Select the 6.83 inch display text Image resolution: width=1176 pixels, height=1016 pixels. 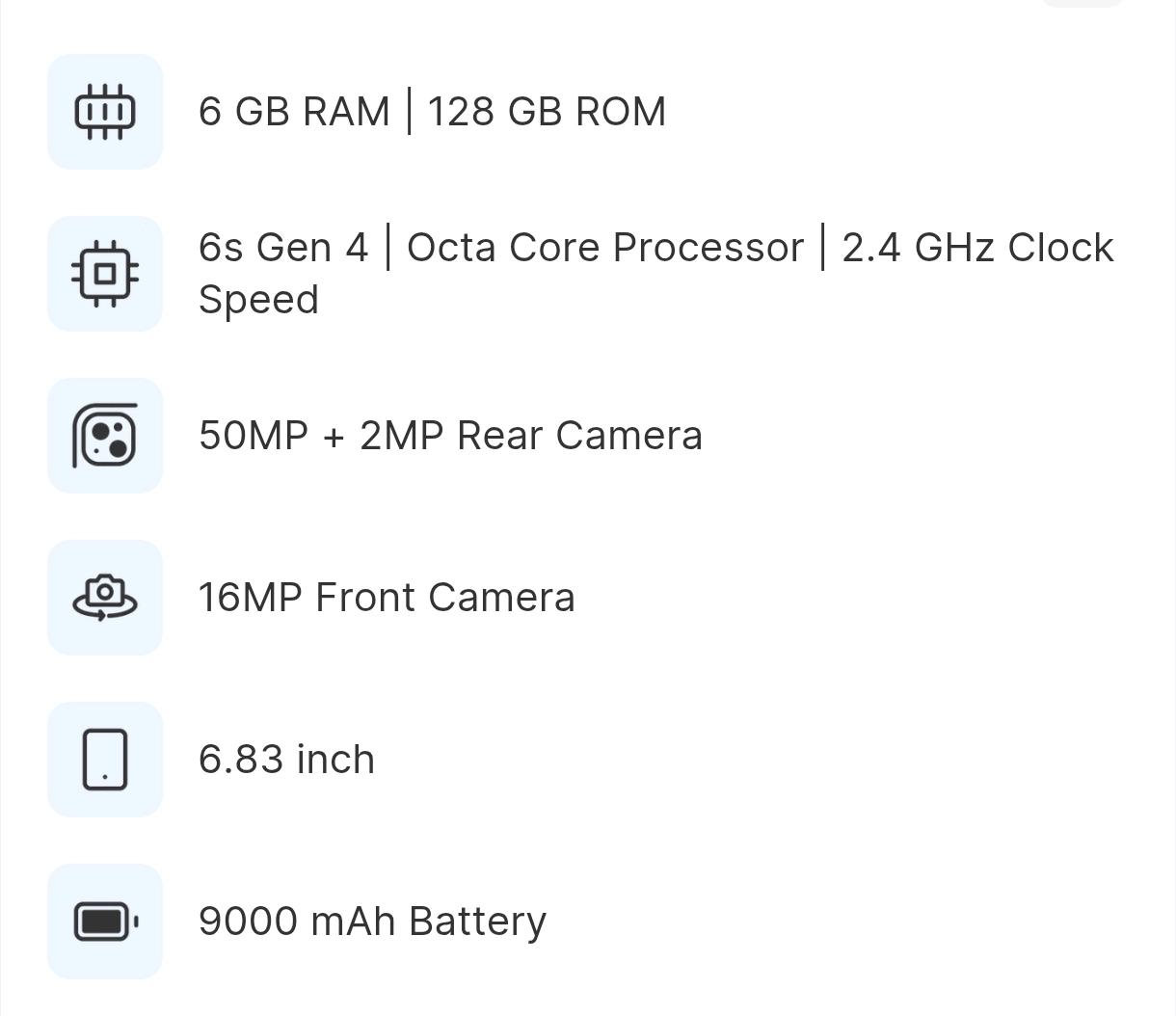(x=286, y=760)
